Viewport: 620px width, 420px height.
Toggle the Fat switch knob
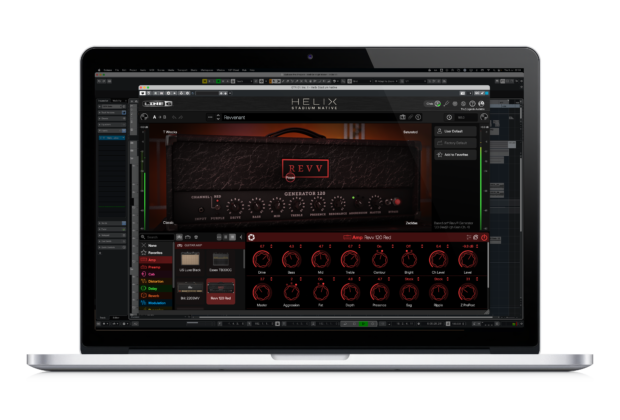pyautogui.click(x=321, y=293)
